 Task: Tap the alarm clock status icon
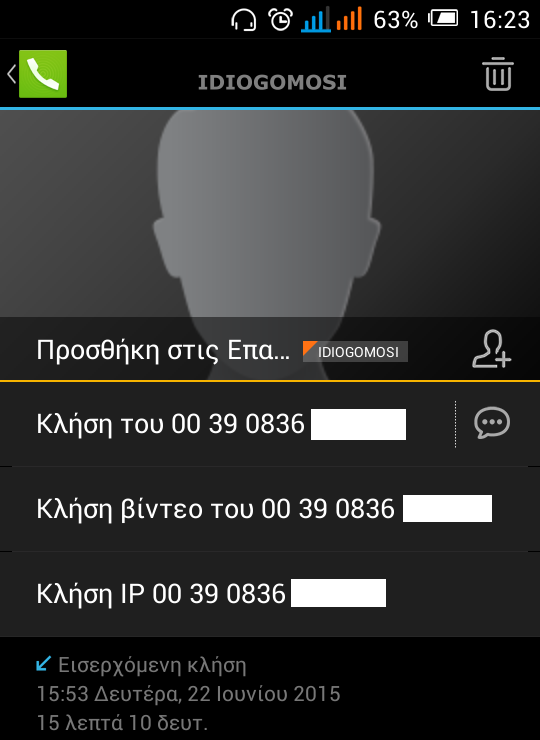tap(280, 20)
